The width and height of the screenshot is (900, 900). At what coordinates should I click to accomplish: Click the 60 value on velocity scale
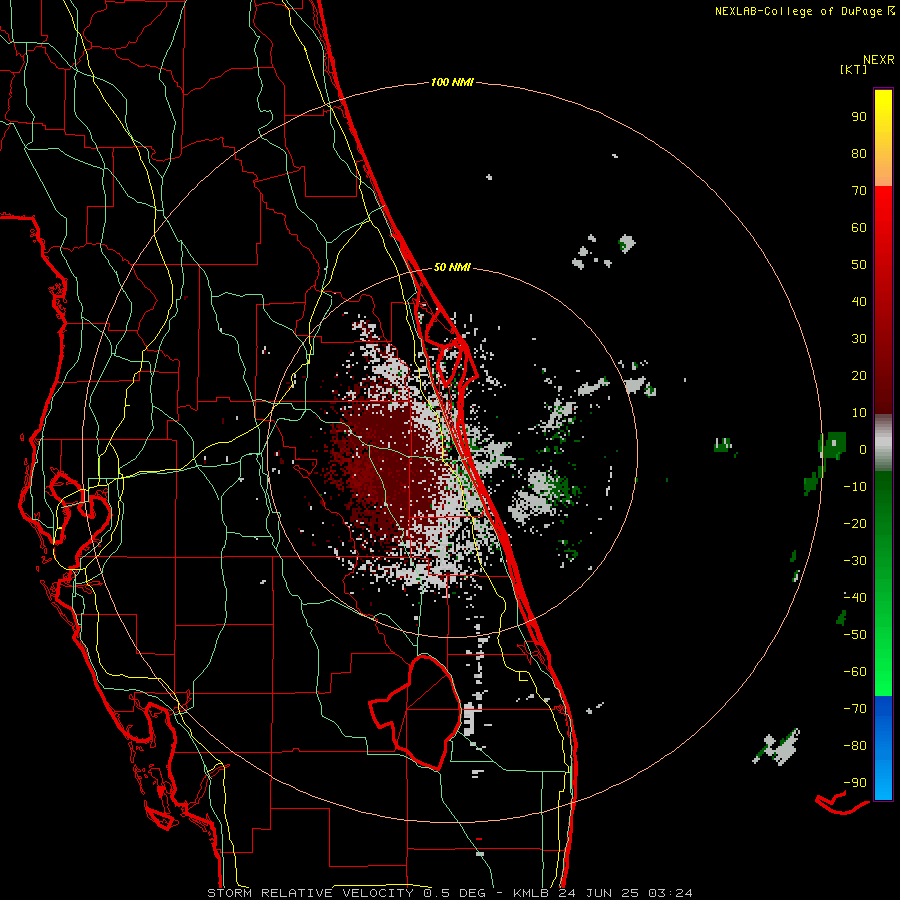point(859,227)
